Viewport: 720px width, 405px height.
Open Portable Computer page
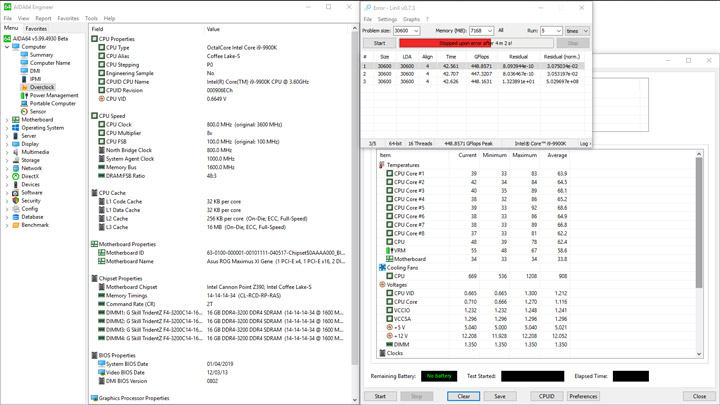pos(52,103)
